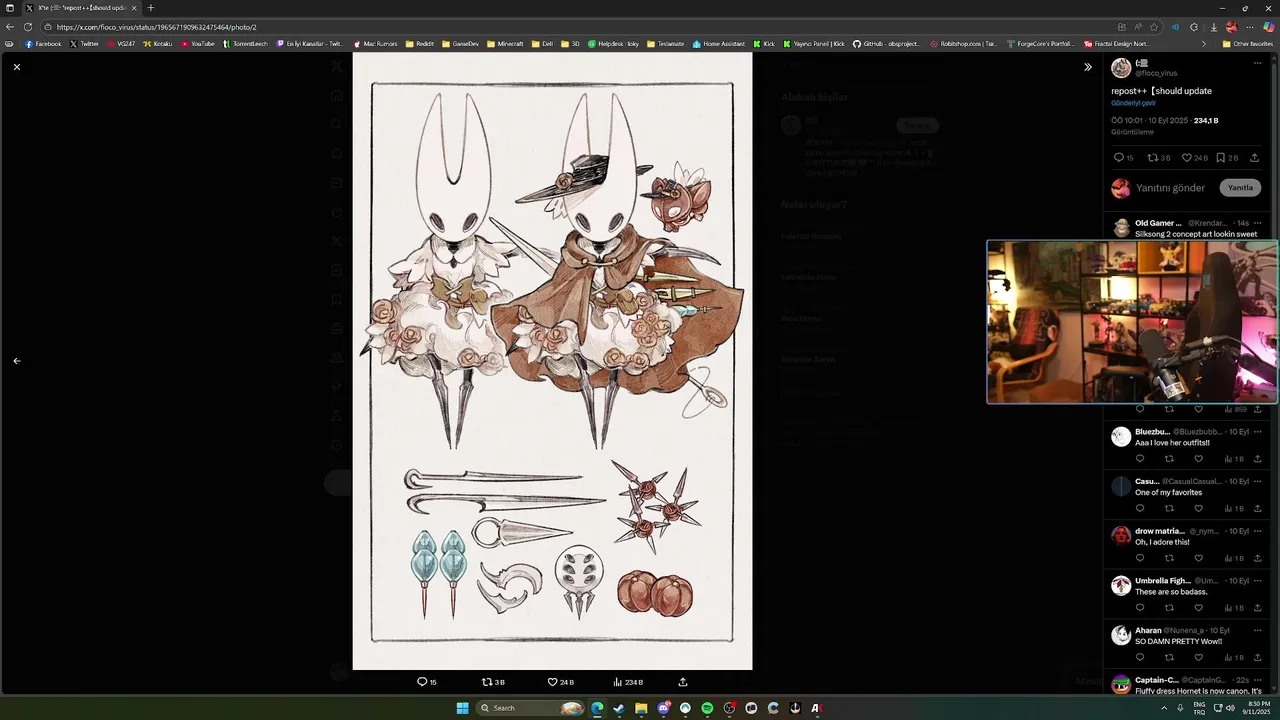Open the Aharan user name
The height and width of the screenshot is (720, 1280).
point(1148,631)
